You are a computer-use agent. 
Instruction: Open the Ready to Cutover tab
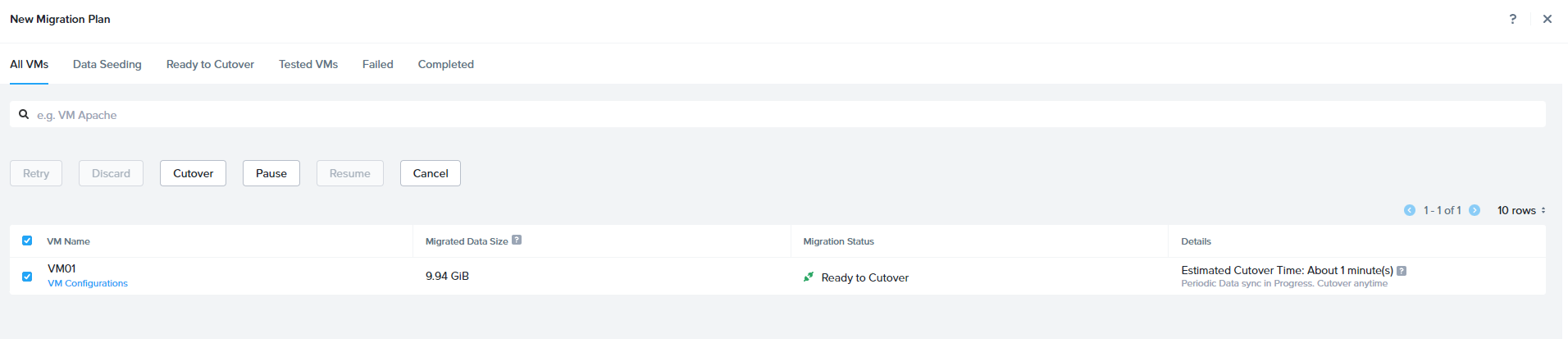click(210, 64)
